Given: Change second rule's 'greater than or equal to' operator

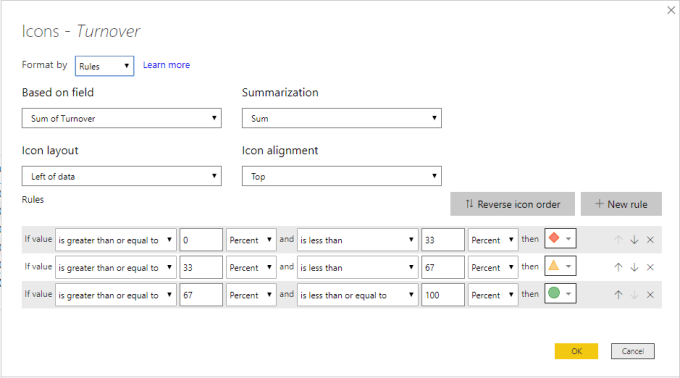Looking at the screenshot, I should click(116, 267).
